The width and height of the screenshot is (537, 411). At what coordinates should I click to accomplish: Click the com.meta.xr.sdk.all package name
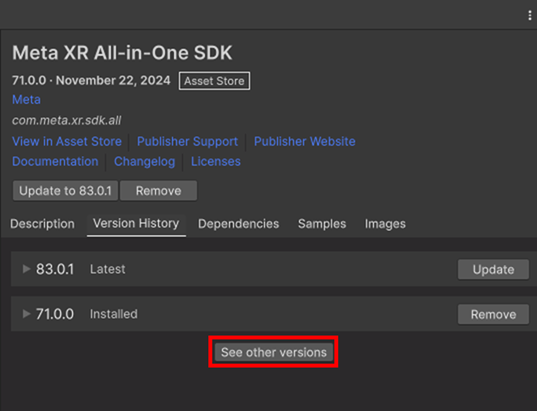click(x=66, y=121)
